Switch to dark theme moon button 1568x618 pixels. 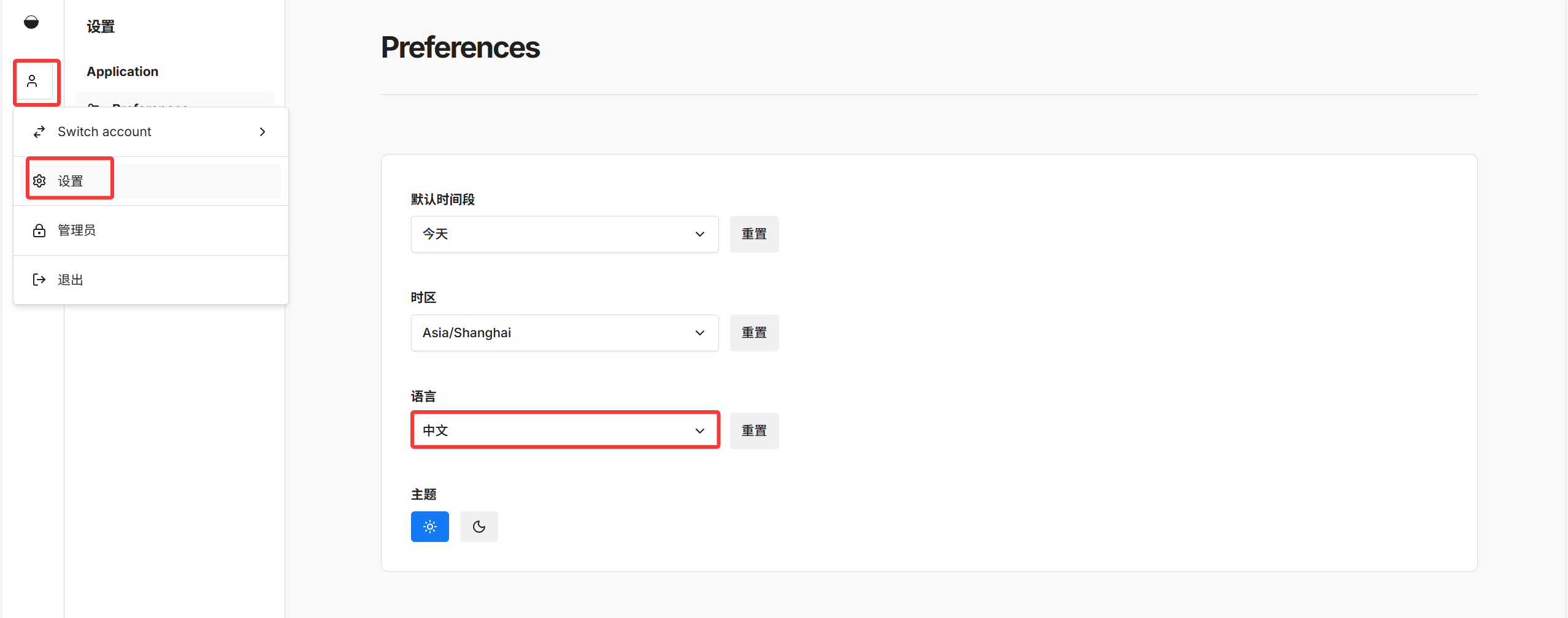tap(478, 527)
